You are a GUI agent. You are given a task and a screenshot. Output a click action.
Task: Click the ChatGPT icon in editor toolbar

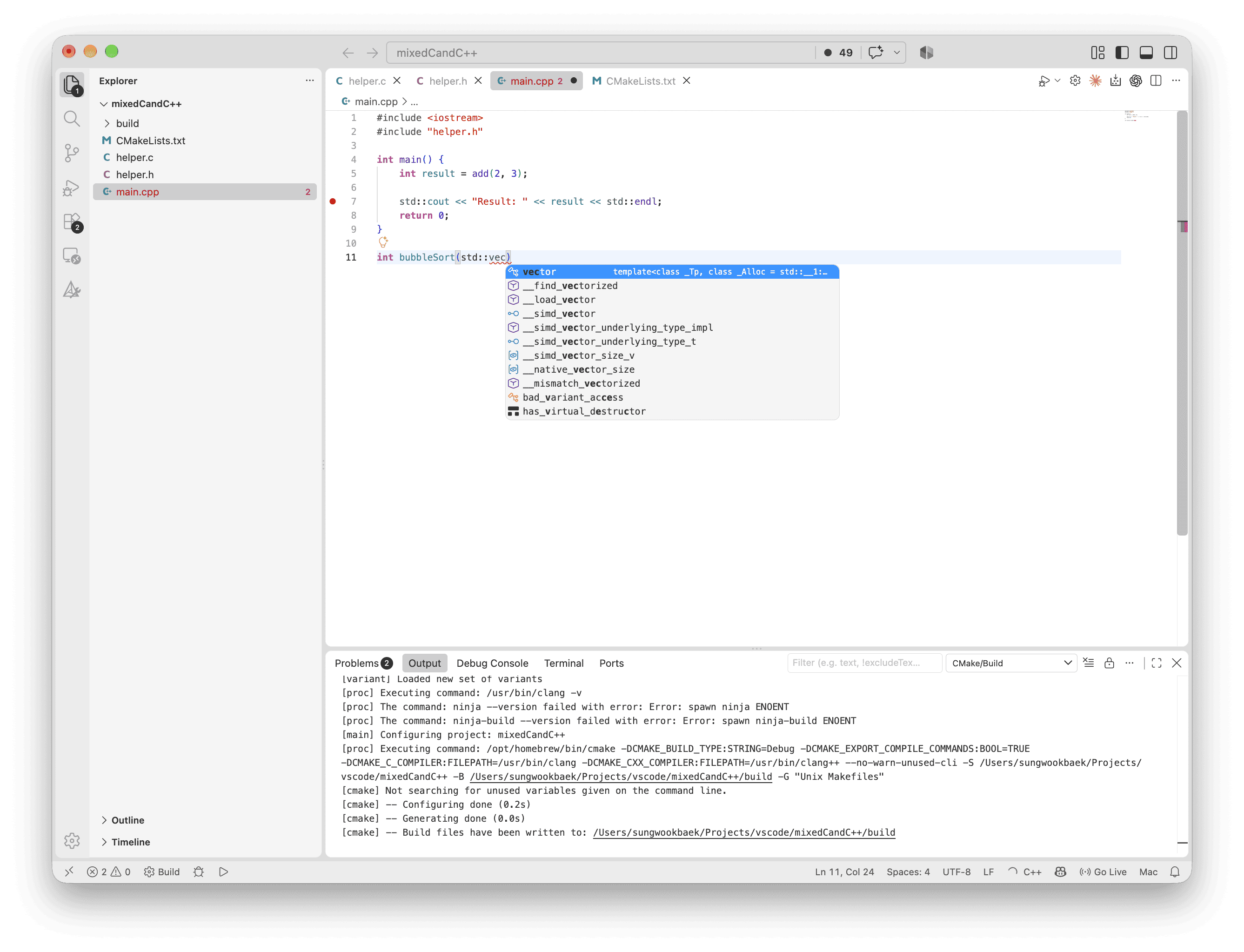(x=1136, y=80)
